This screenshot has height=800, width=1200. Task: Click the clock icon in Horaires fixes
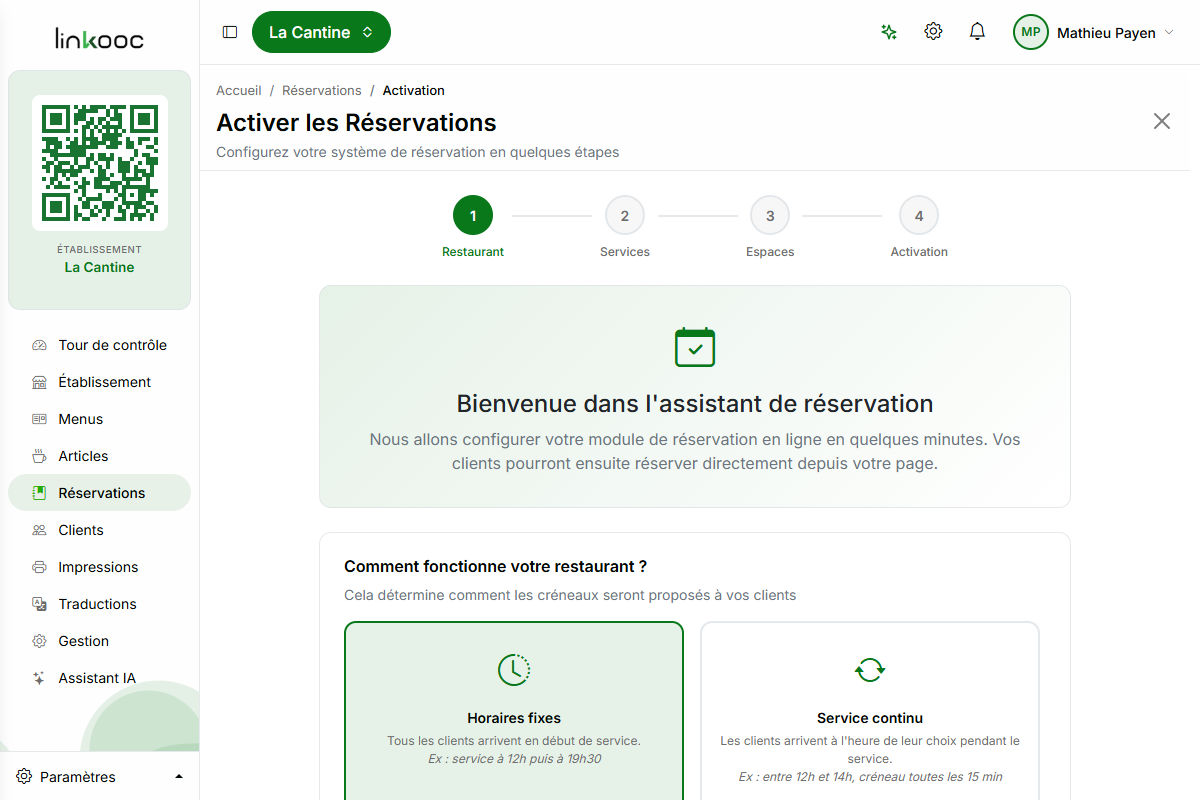click(514, 669)
